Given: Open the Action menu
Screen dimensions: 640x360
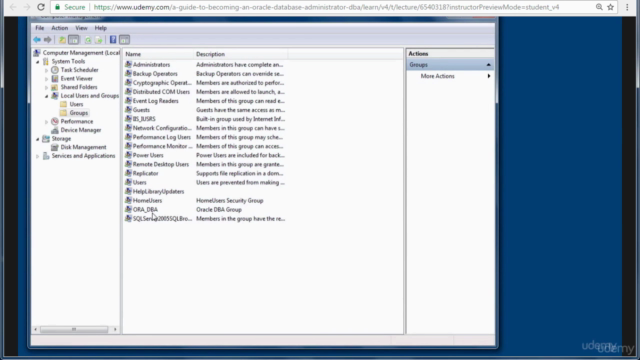Looking at the screenshot, I should click(x=60, y=28).
